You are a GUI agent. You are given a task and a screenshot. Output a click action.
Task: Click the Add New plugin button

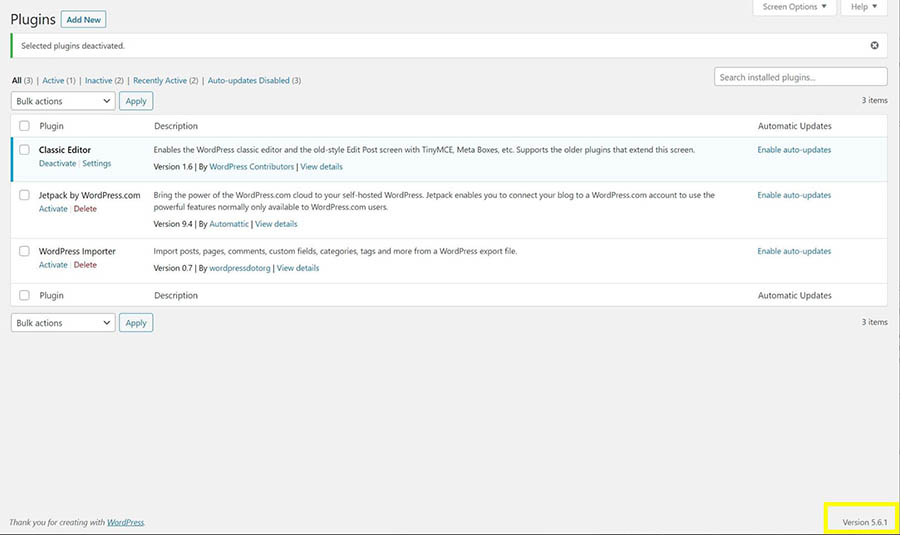[x=83, y=20]
